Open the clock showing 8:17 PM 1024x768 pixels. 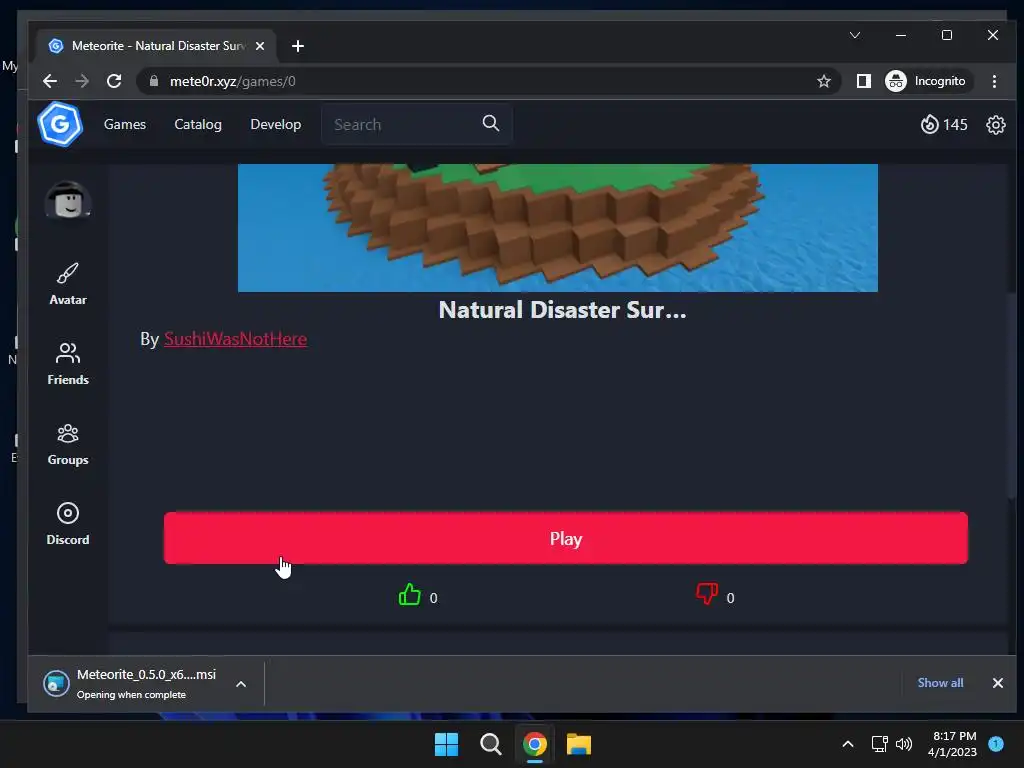coord(952,744)
